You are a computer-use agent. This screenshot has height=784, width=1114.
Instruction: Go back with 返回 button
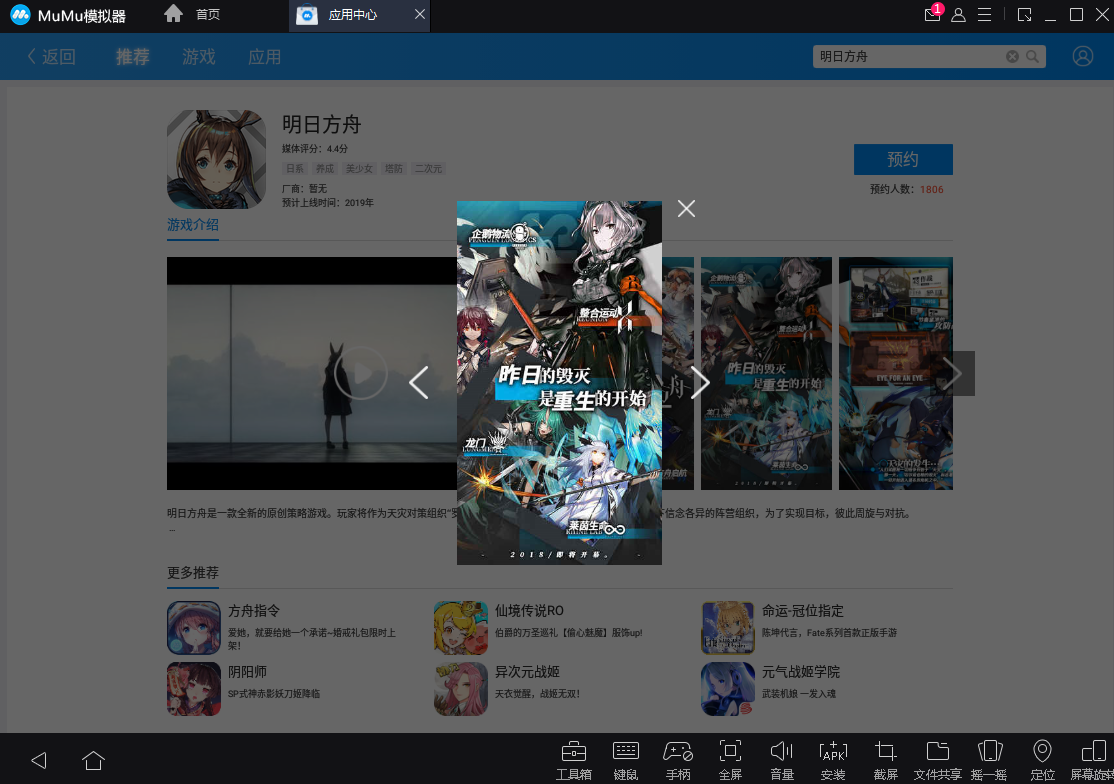[x=51, y=57]
